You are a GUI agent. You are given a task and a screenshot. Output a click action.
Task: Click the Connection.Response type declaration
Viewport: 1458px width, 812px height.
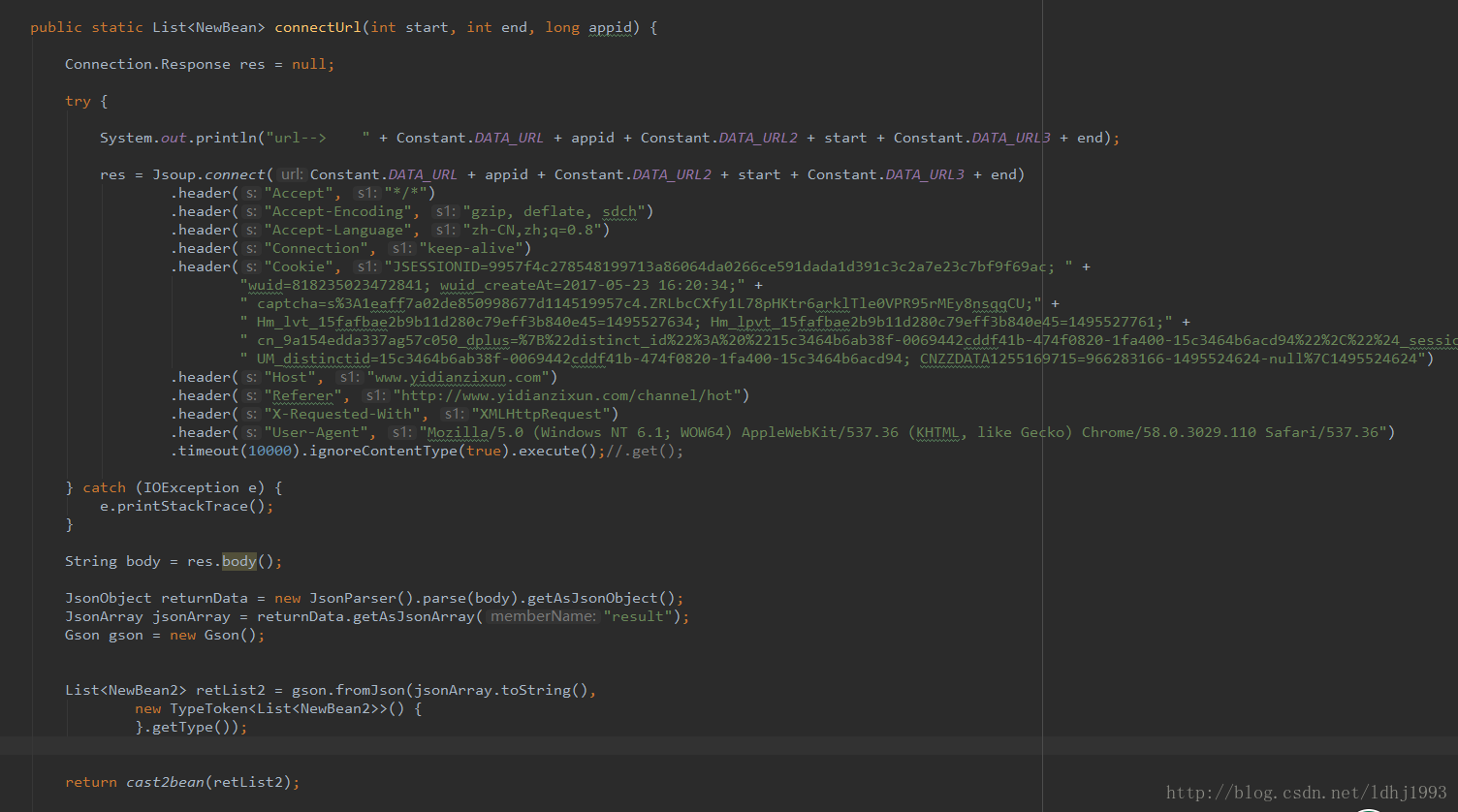coord(147,64)
